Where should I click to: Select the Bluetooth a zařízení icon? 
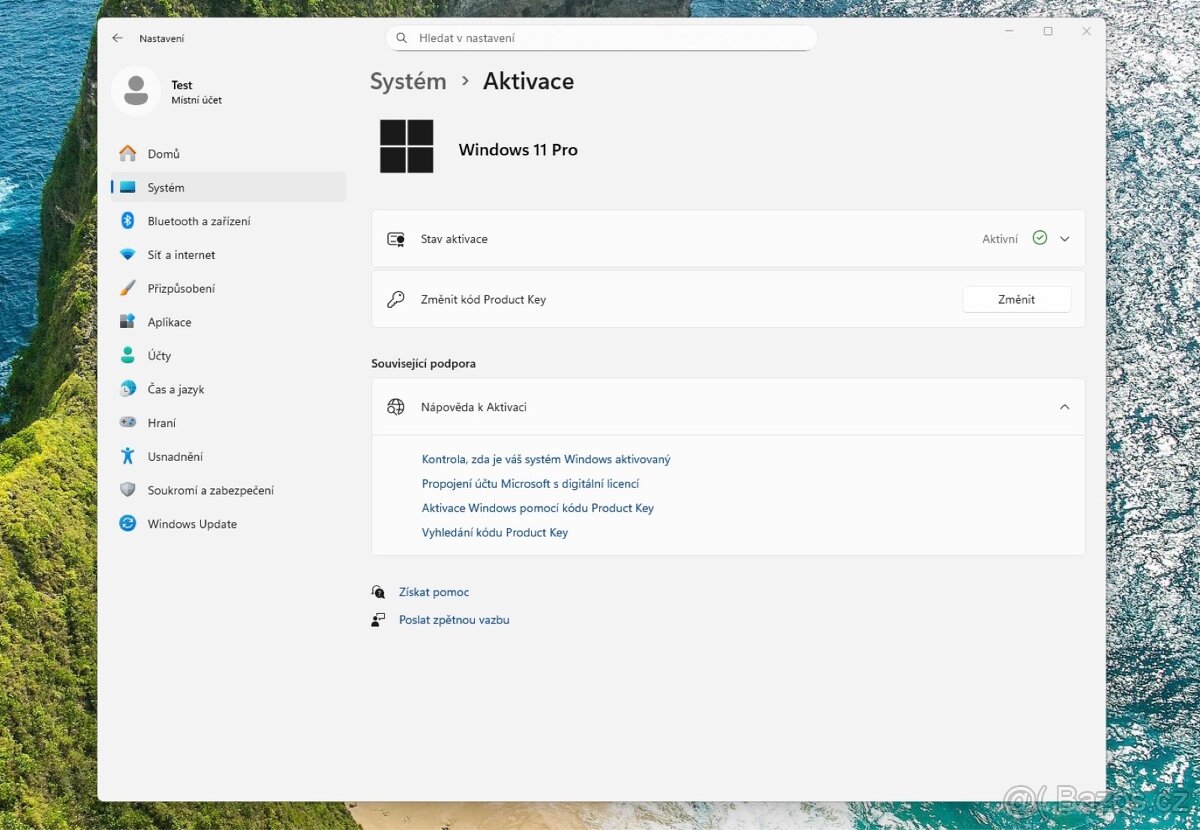click(x=128, y=221)
